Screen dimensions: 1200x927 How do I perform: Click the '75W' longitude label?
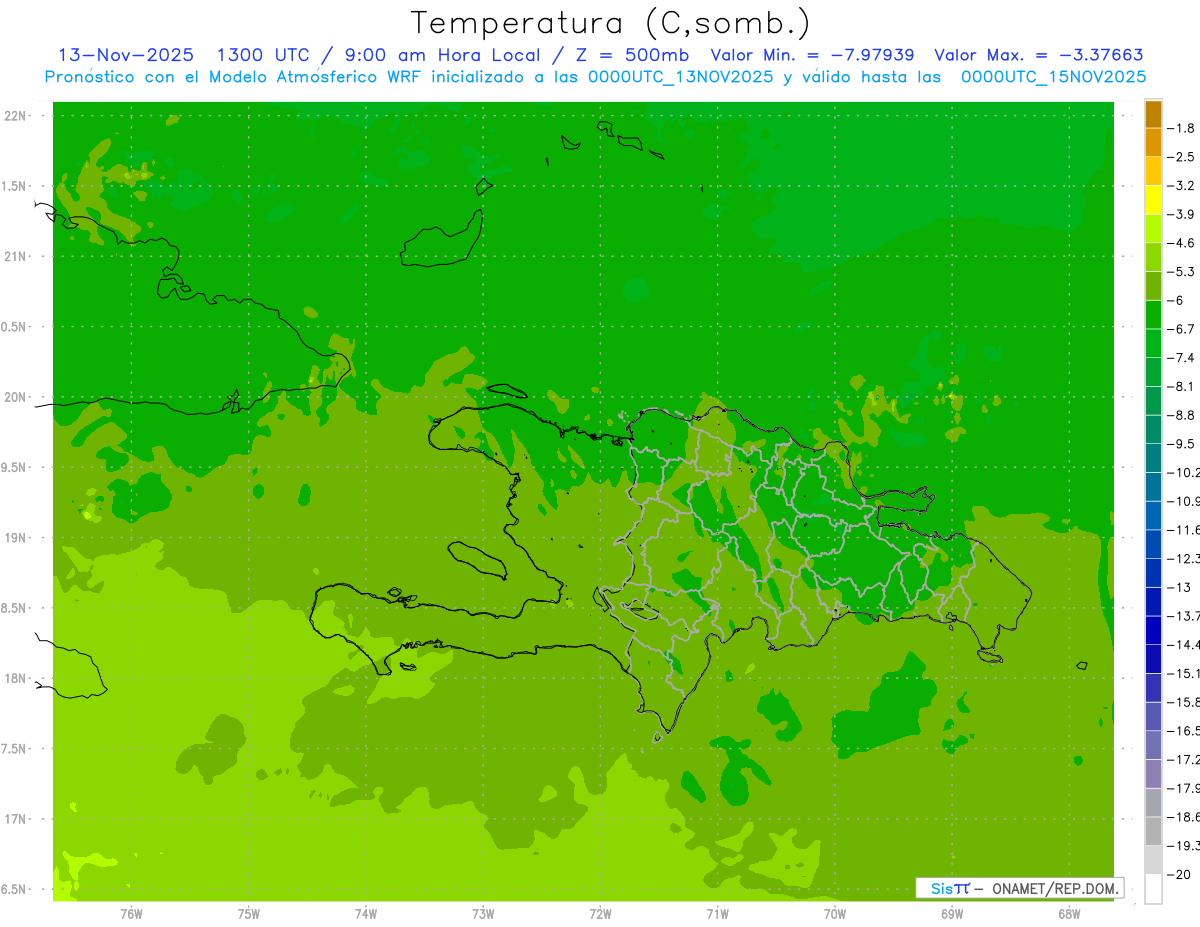click(x=249, y=913)
